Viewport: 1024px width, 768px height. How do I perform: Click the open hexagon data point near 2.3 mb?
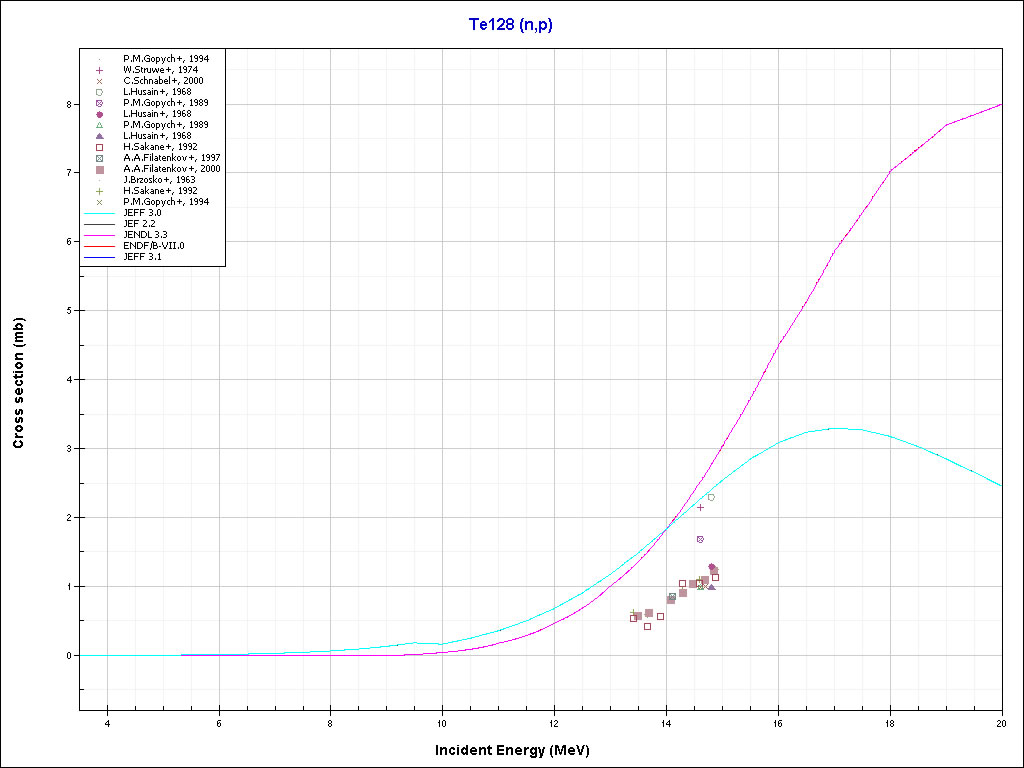711,497
